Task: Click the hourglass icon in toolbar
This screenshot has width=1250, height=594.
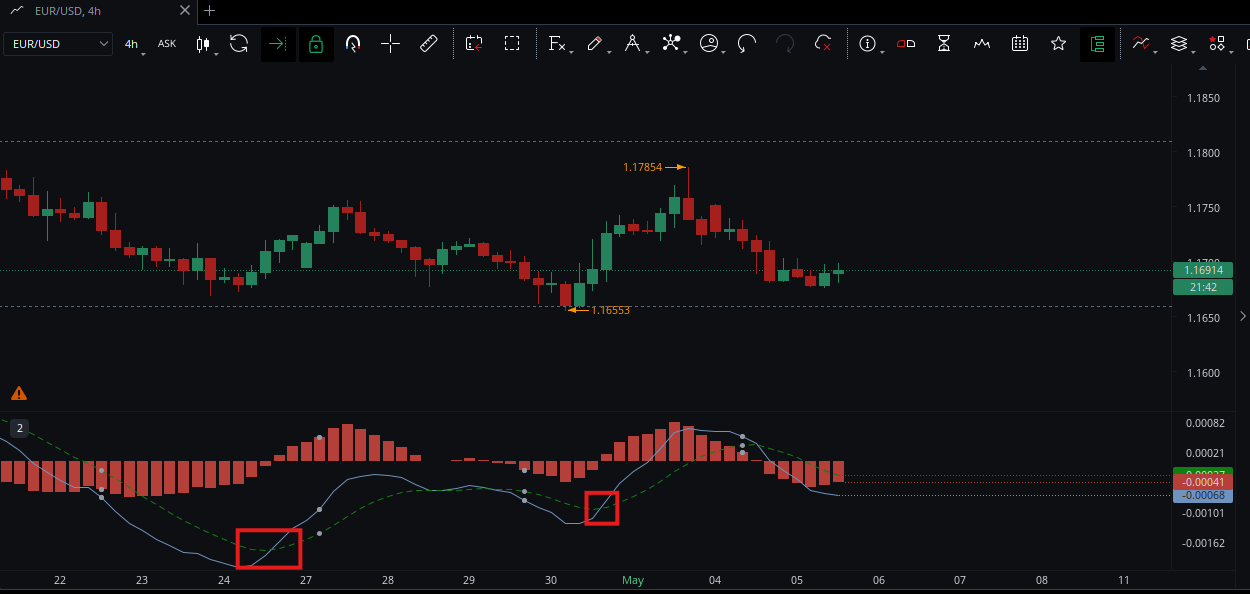Action: pyautogui.click(x=944, y=44)
